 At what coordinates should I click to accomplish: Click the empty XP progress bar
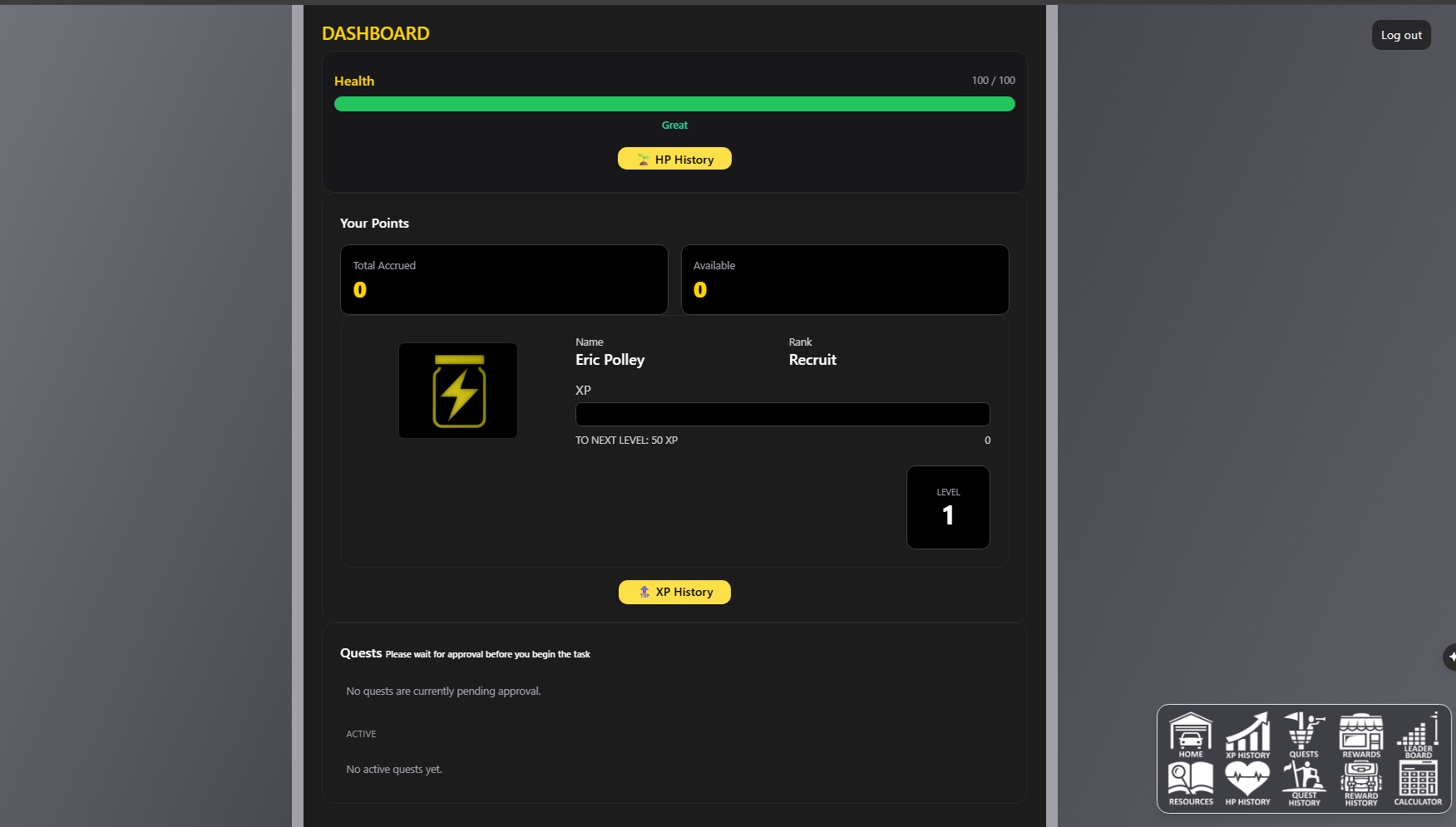tap(782, 414)
